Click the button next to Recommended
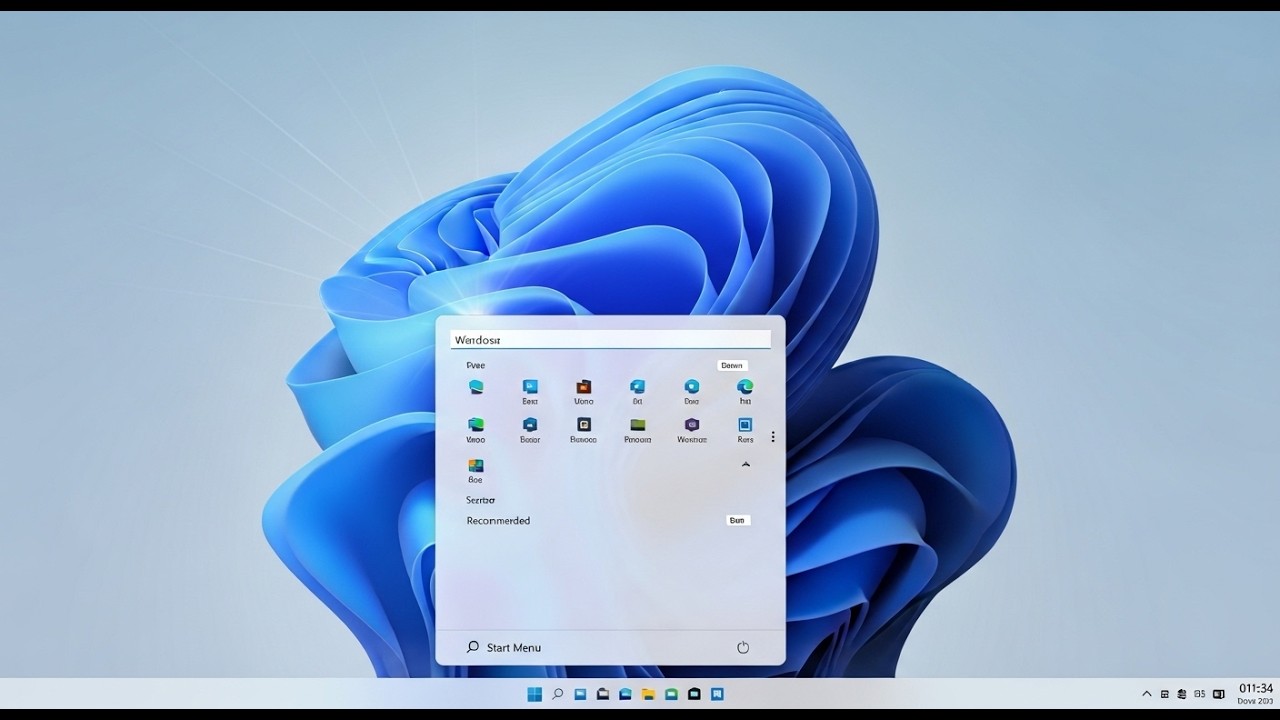Image resolution: width=1280 pixels, height=720 pixels. click(x=737, y=521)
